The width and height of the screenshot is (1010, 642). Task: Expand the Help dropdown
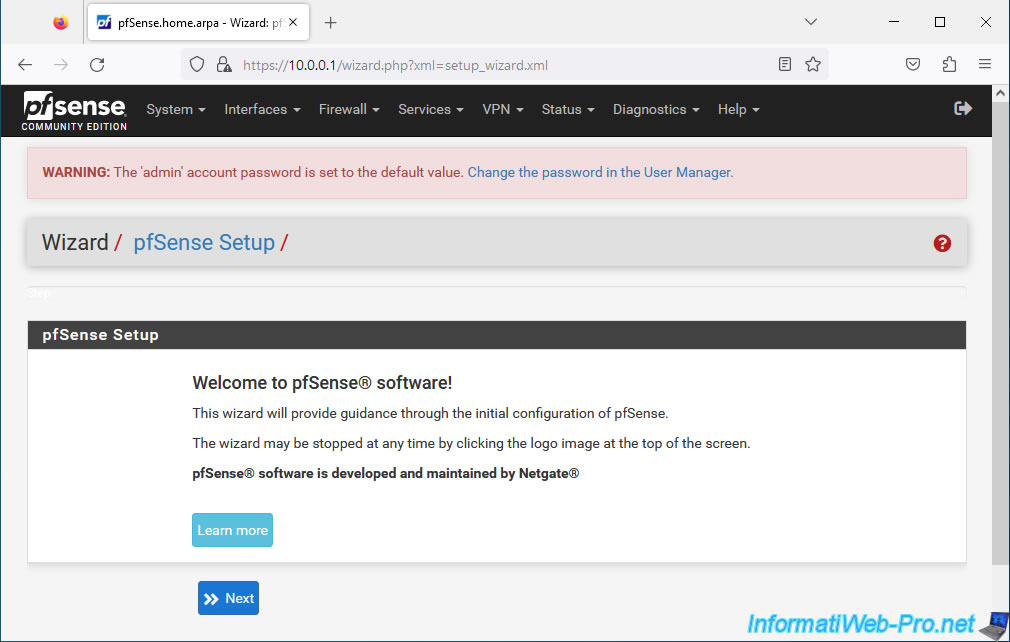(x=739, y=109)
